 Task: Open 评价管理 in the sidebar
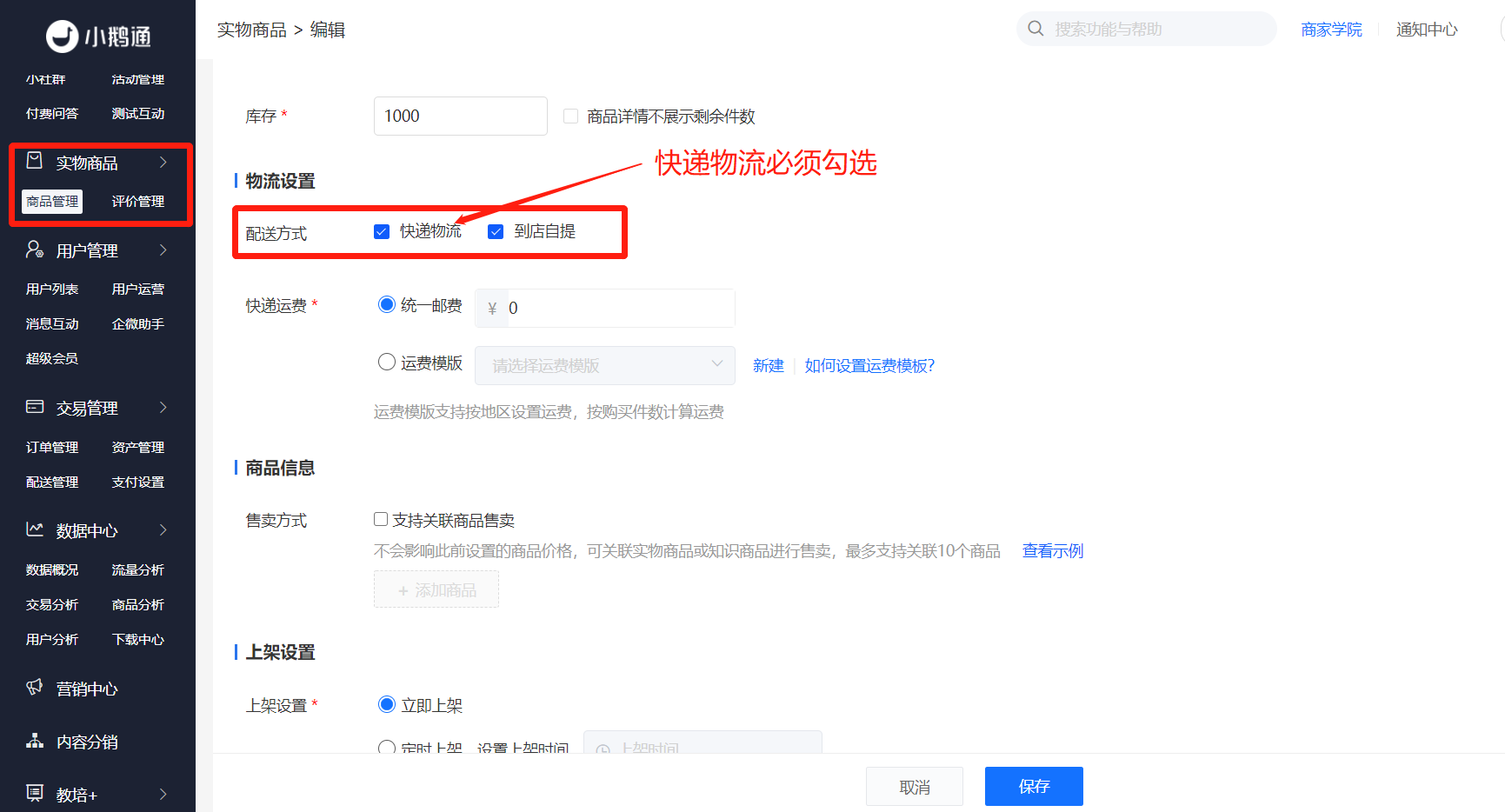pyautogui.click(x=138, y=202)
